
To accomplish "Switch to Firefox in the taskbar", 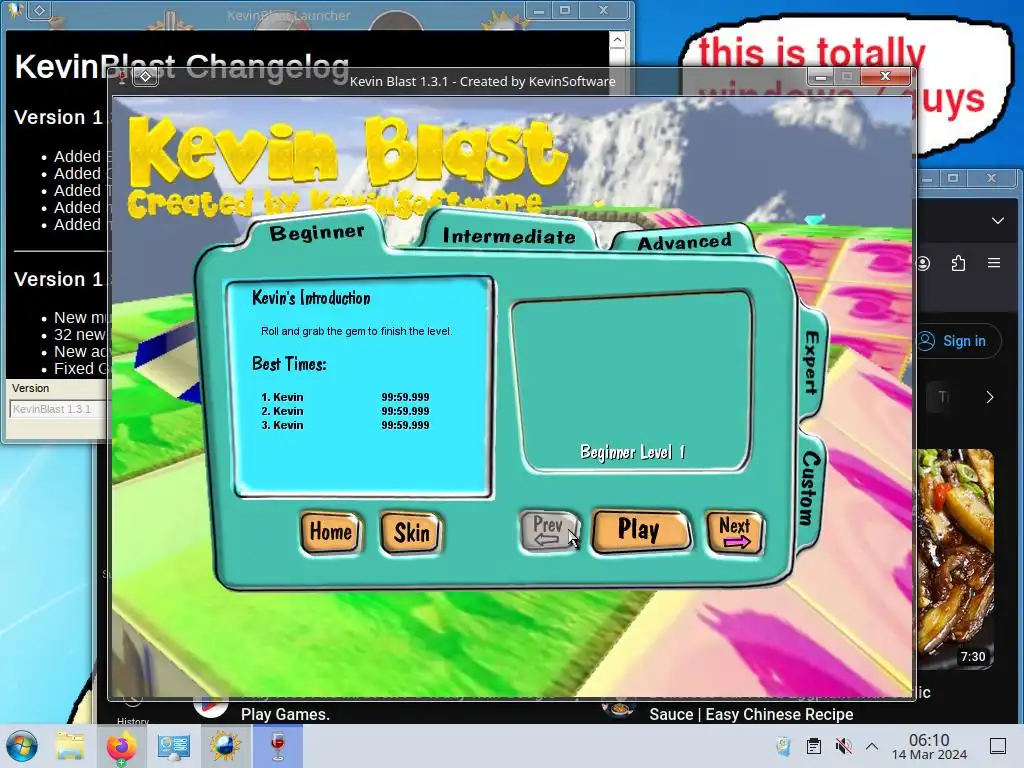I will coord(121,746).
